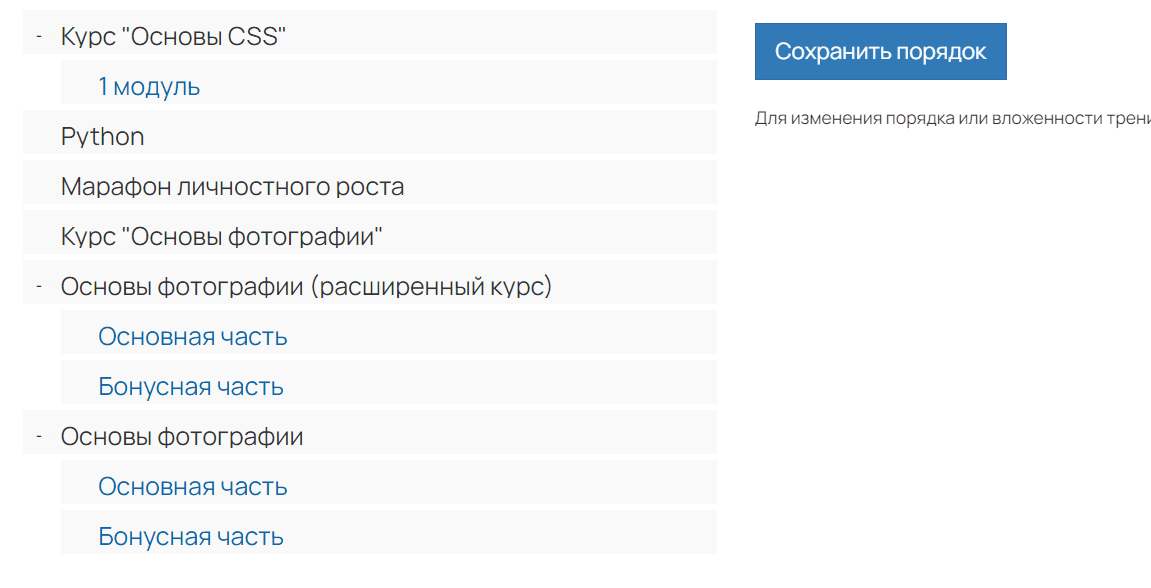The image size is (1151, 588).
Task: Click the Сохранить порядок button
Action: click(x=881, y=51)
